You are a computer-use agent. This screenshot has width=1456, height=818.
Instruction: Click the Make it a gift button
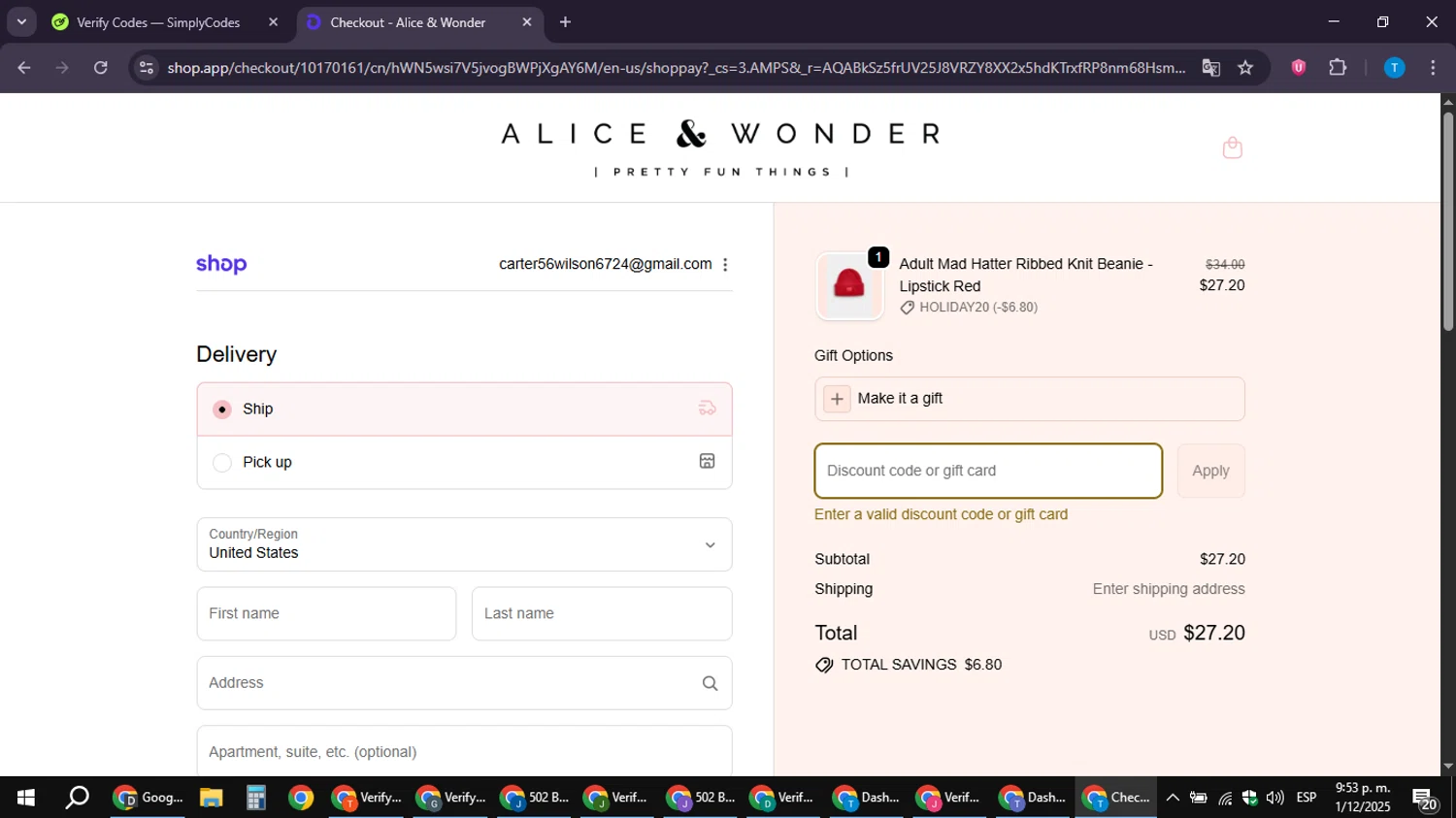pyautogui.click(x=1029, y=399)
